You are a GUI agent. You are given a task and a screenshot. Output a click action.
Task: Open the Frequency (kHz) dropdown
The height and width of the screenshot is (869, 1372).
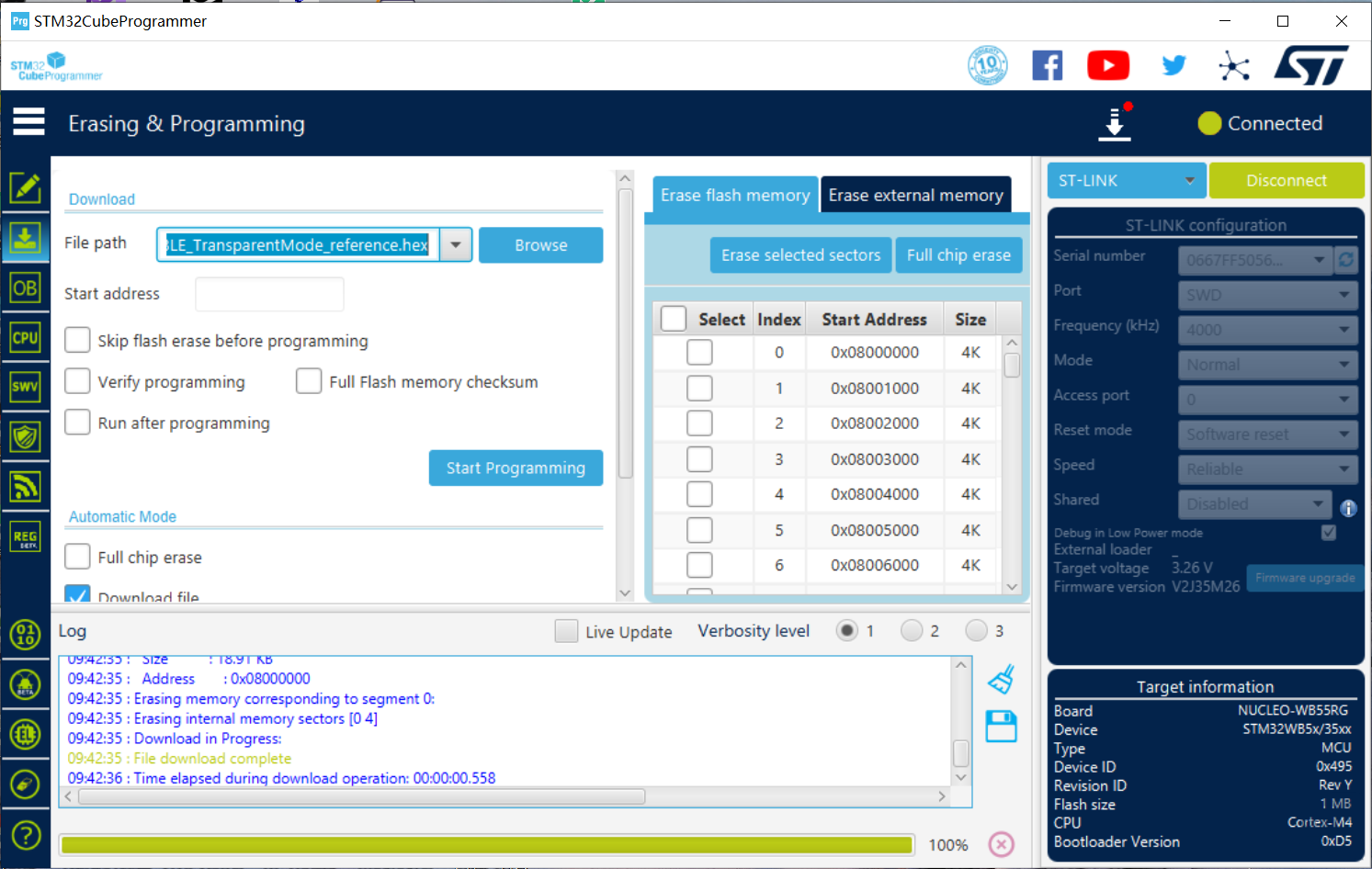coord(1268,330)
